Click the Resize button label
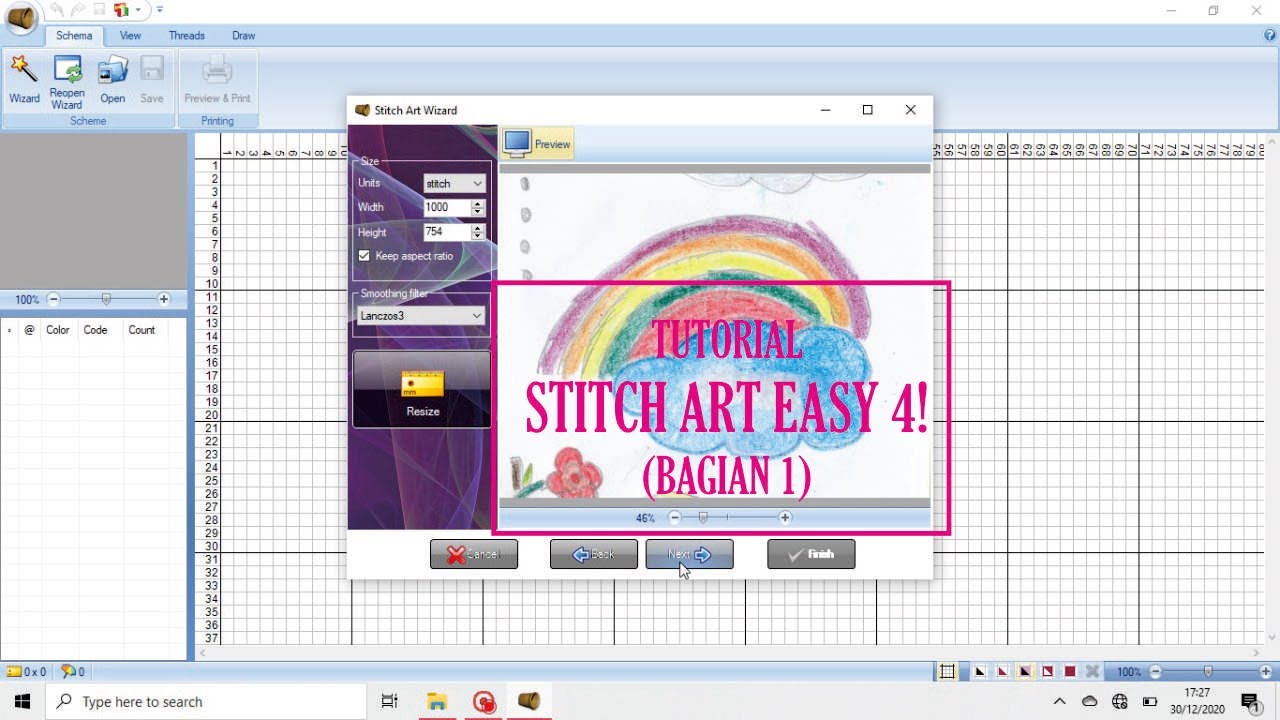The width and height of the screenshot is (1280, 720). pyautogui.click(x=423, y=411)
